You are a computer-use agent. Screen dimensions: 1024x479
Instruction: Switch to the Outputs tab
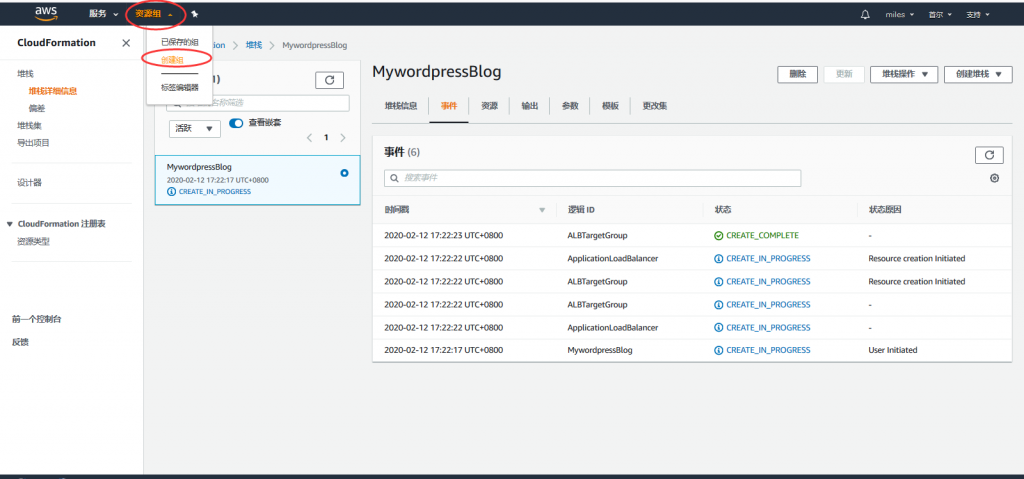pos(530,106)
